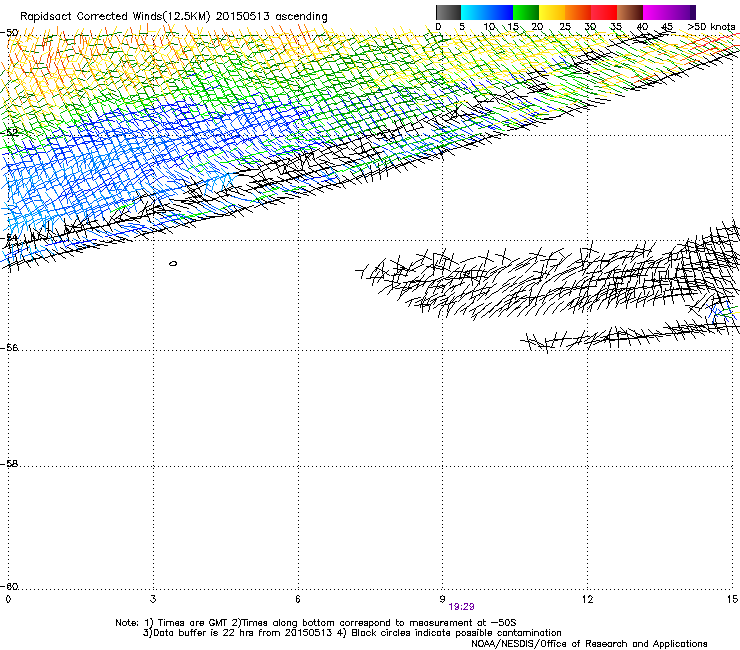The width and height of the screenshot is (740, 650).
Task: Select the gray 0-5 knots color swatch
Action: click(x=448, y=12)
